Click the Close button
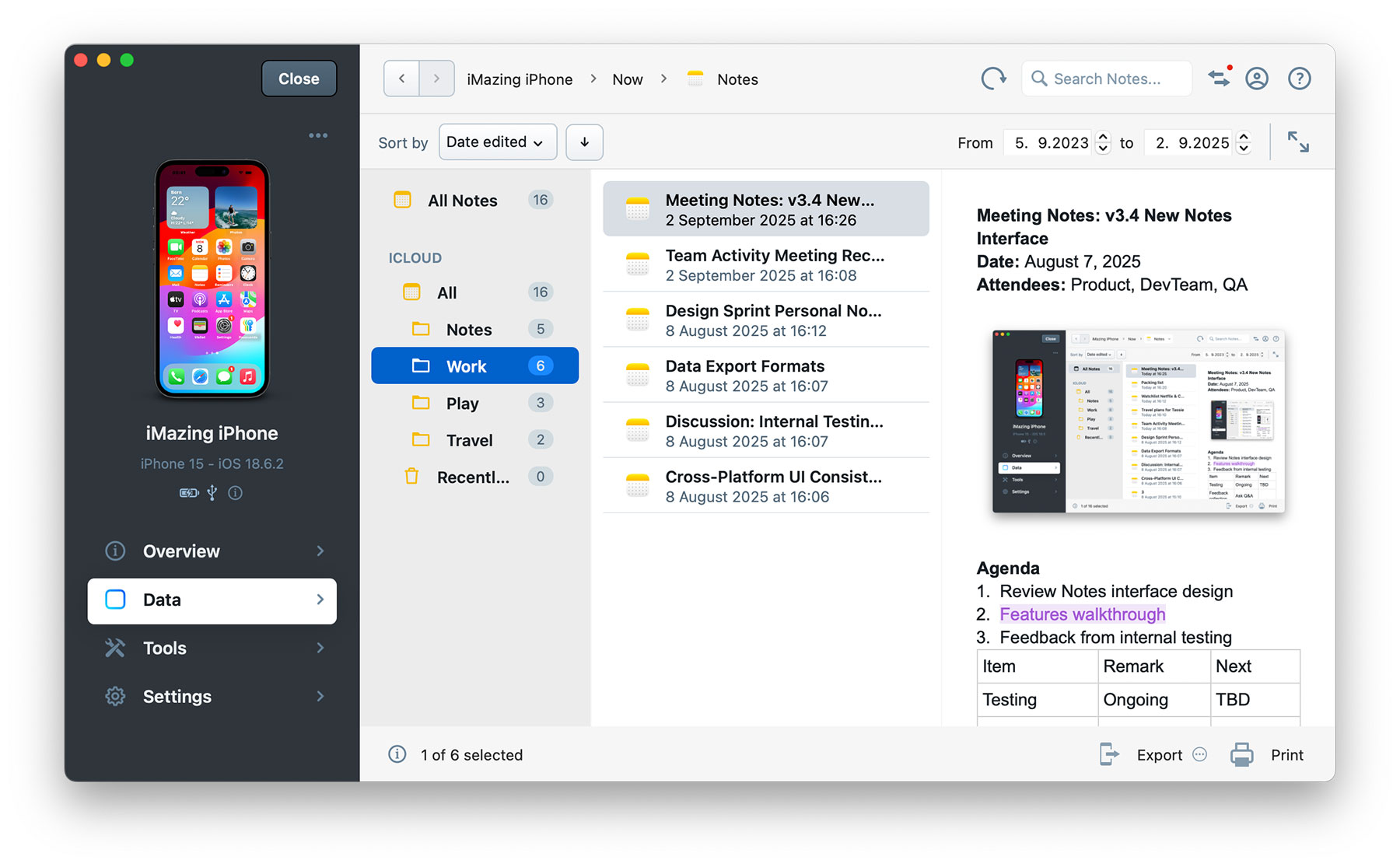1400x867 pixels. pos(299,79)
